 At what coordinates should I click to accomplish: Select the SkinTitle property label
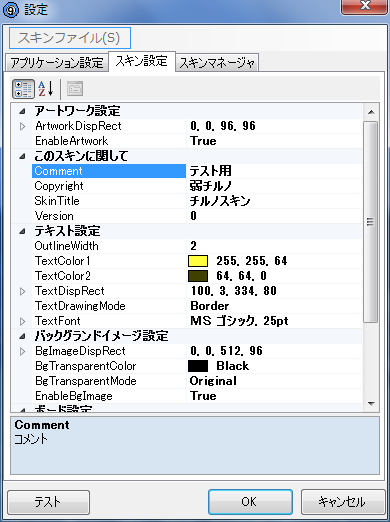point(57,201)
